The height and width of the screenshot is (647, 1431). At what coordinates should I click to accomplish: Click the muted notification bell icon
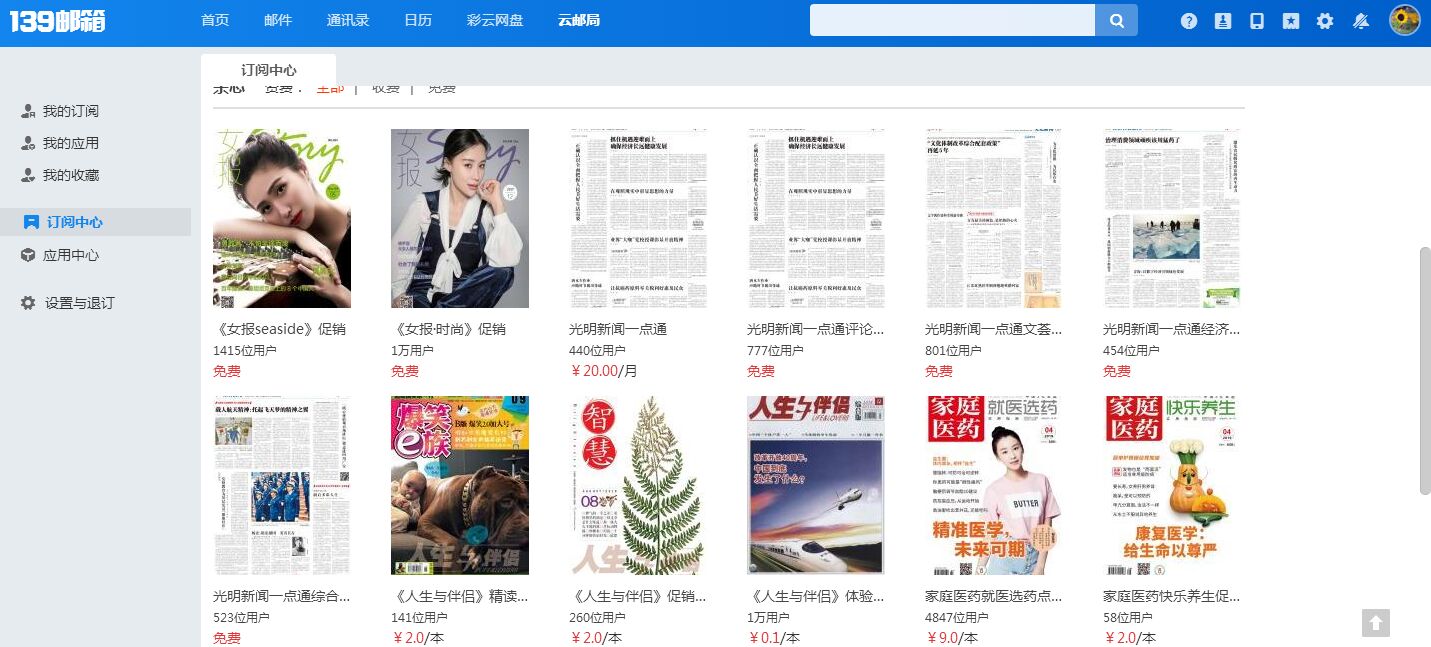pos(1360,21)
